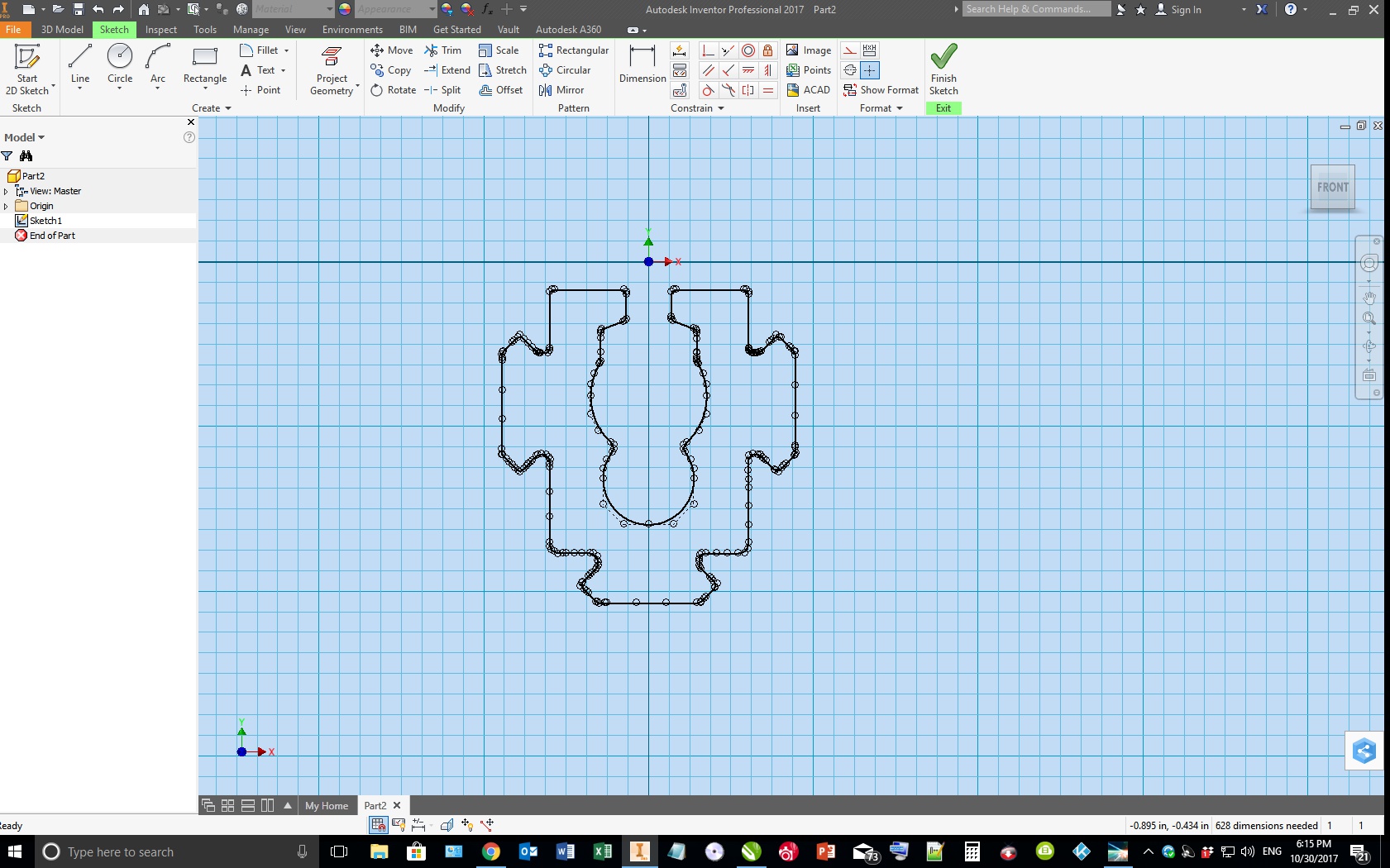Toggle slice graphics in the status bar
The image size is (1390, 868).
(447, 824)
